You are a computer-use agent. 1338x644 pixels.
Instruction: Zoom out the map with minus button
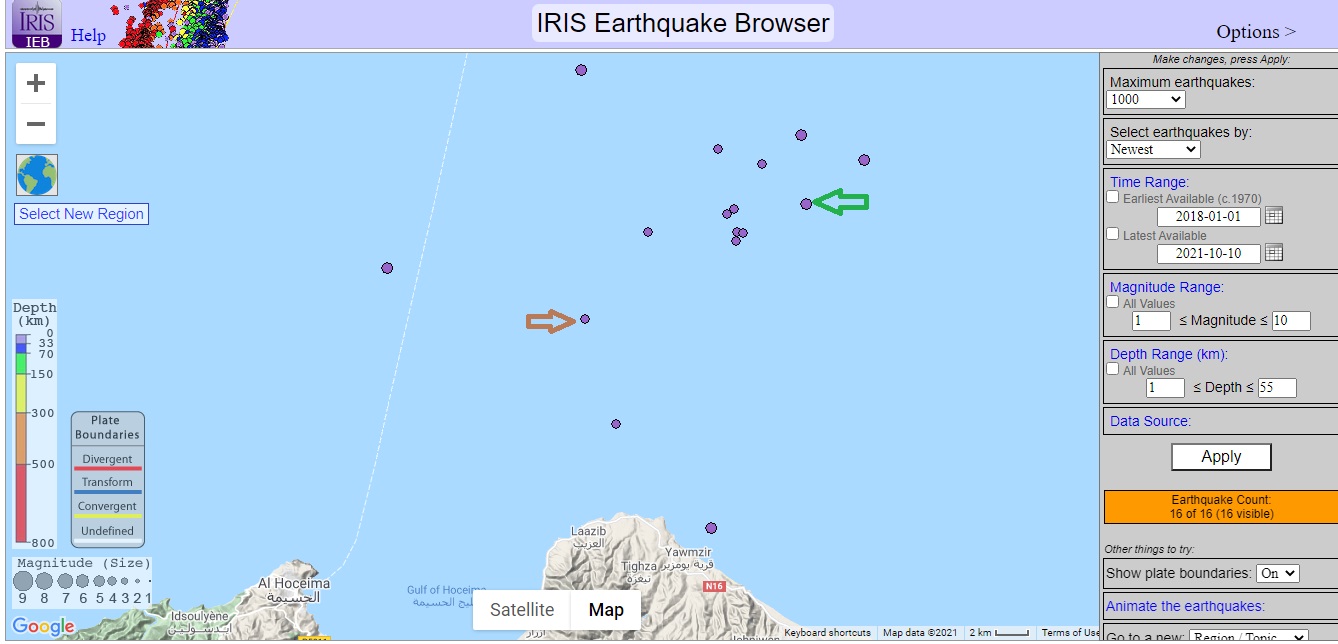point(36,124)
